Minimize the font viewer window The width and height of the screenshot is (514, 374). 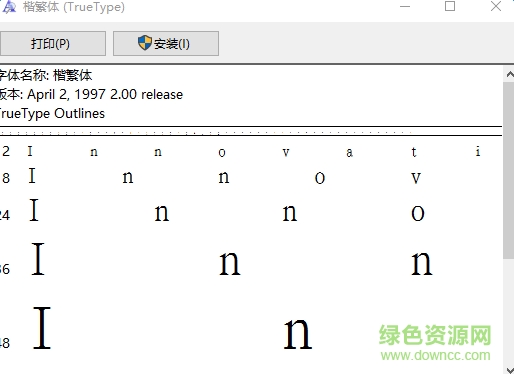[x=405, y=6]
